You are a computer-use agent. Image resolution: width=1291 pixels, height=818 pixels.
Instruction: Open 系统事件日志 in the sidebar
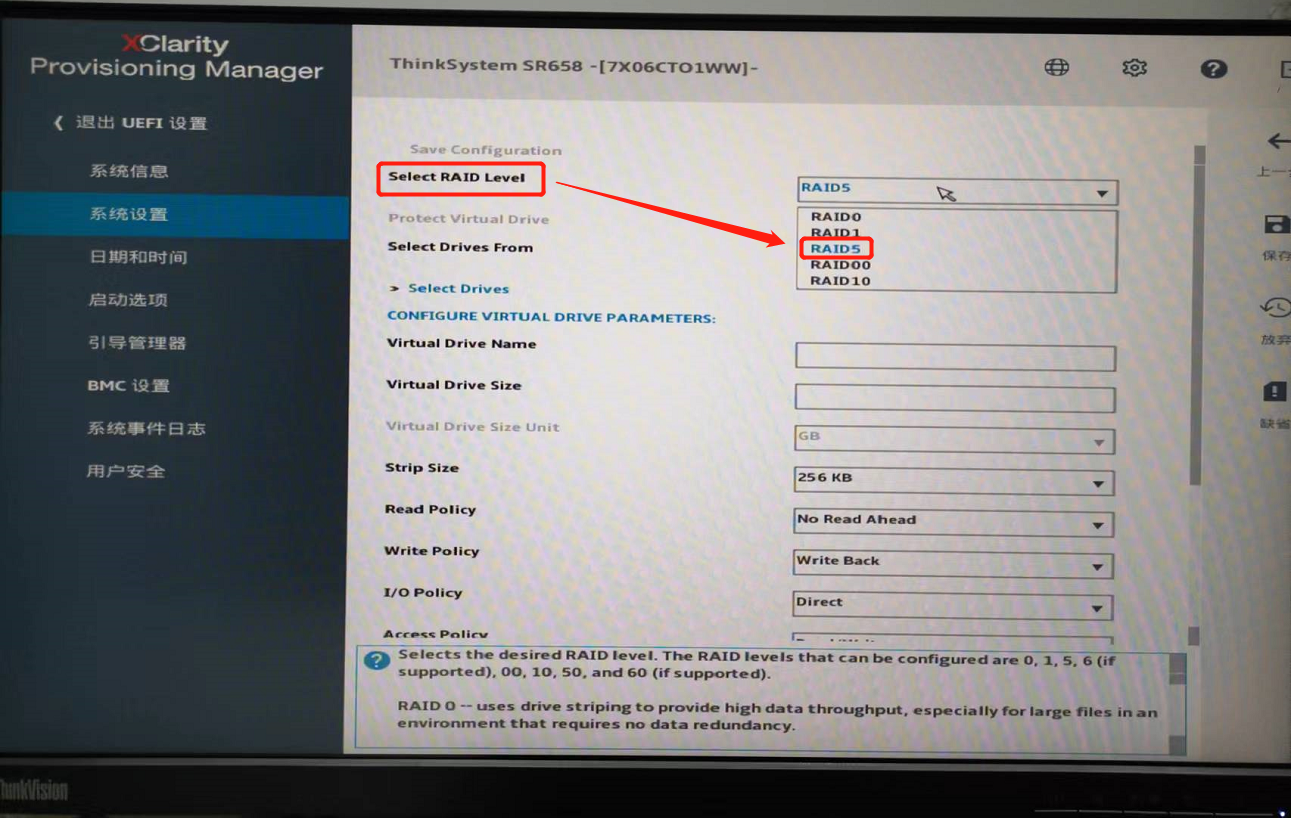[x=146, y=429]
